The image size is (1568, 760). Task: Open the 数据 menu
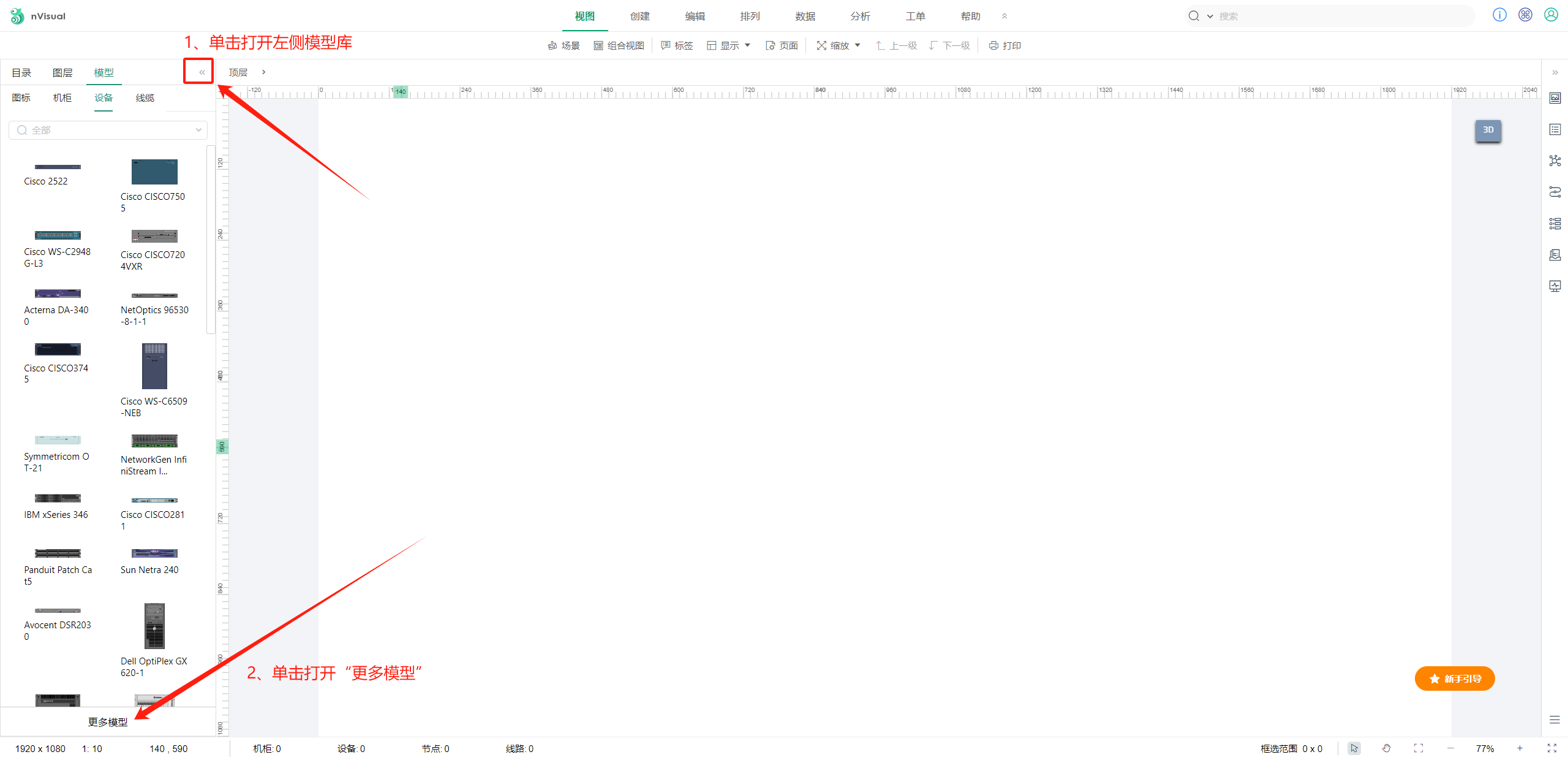click(x=805, y=17)
